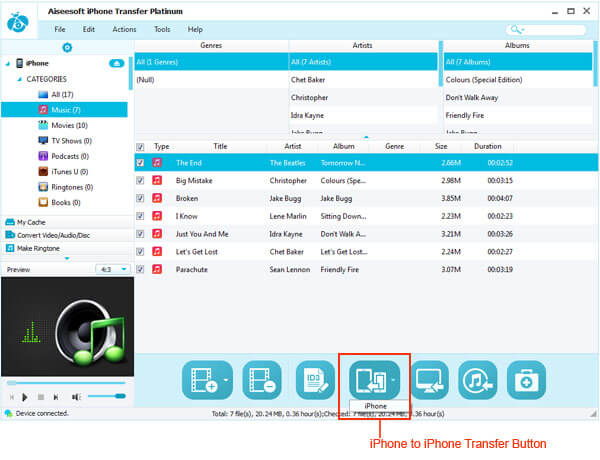Play the preview with the play button
The image size is (600, 460).
25,397
